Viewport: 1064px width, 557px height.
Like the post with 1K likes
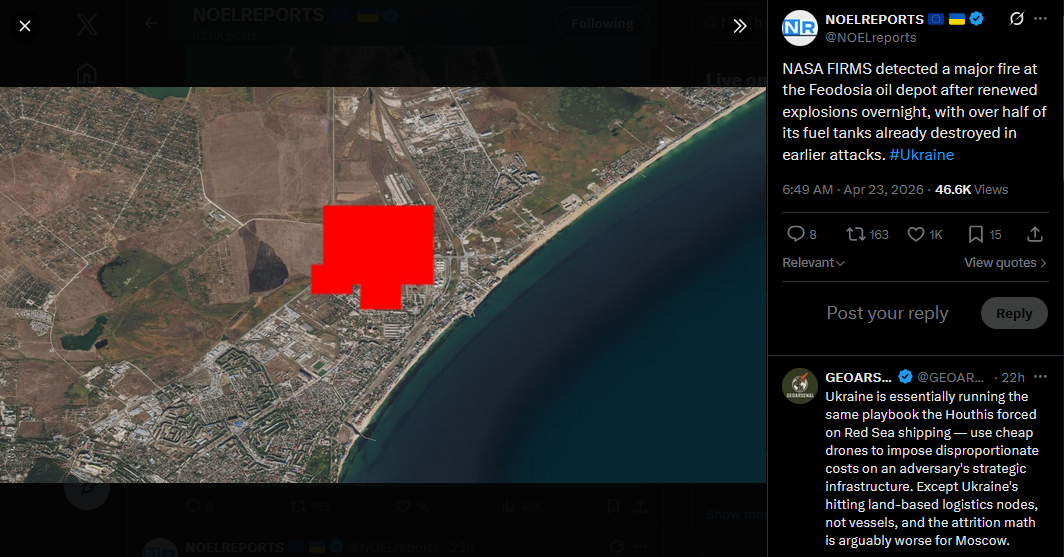(x=925, y=234)
